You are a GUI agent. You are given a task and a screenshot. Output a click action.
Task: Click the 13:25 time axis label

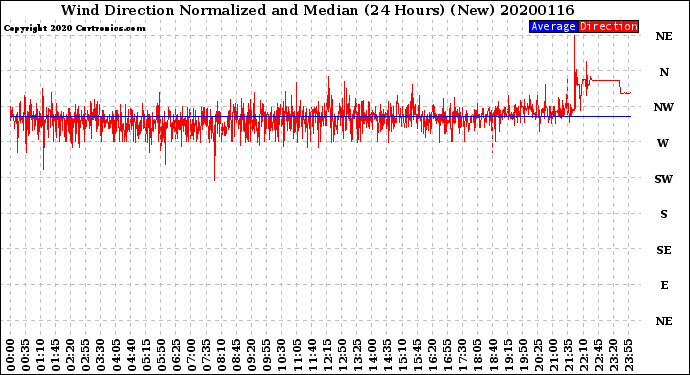[357, 355]
